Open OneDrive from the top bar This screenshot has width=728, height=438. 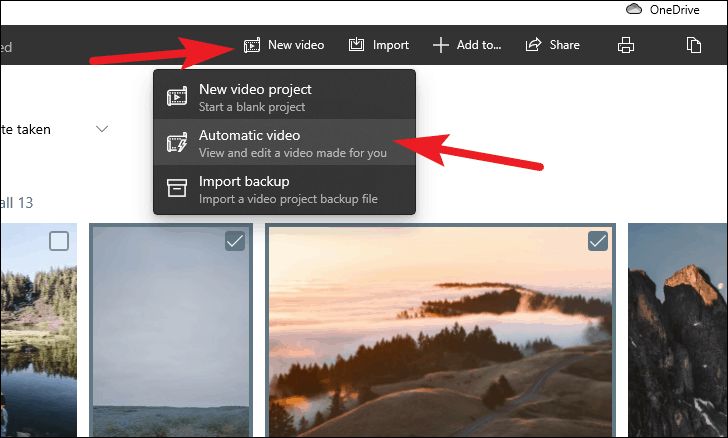tap(663, 9)
